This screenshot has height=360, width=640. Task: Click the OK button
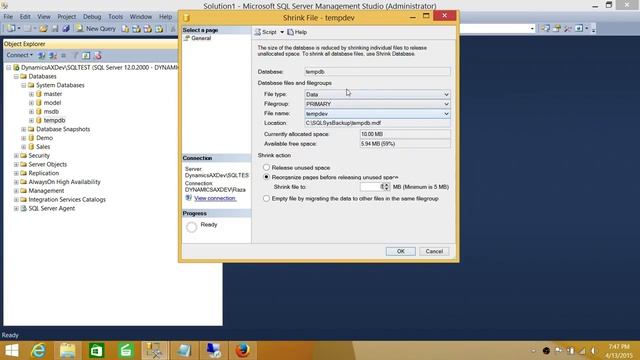tap(400, 251)
